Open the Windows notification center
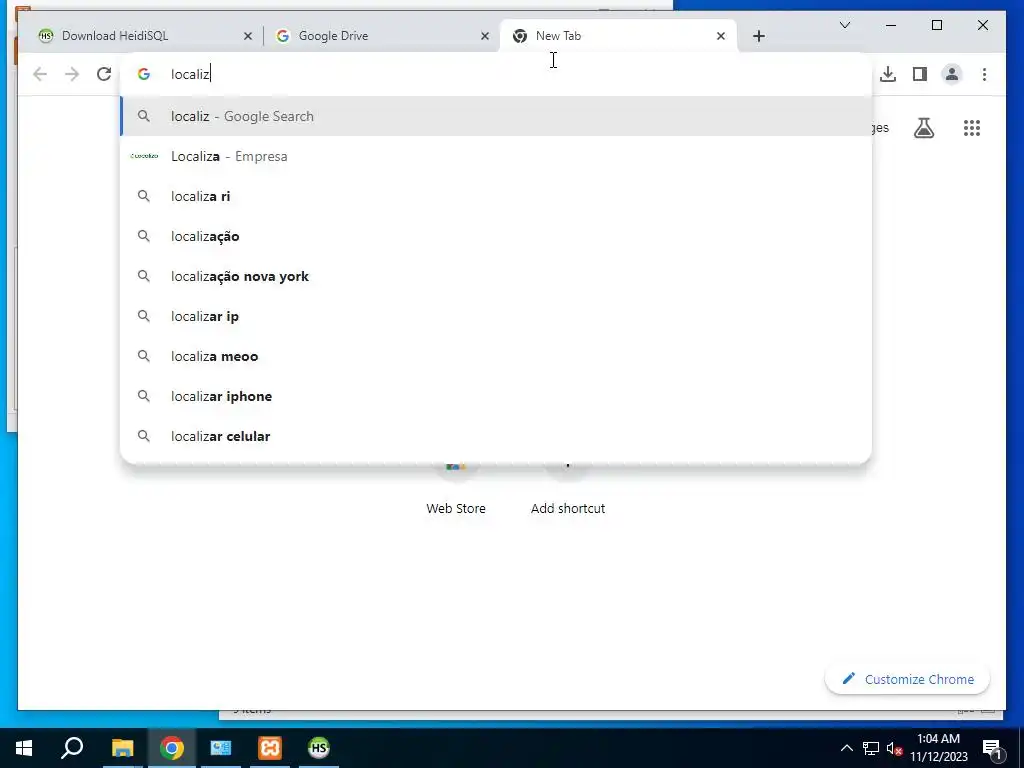This screenshot has height=768, width=1024. click(x=993, y=749)
